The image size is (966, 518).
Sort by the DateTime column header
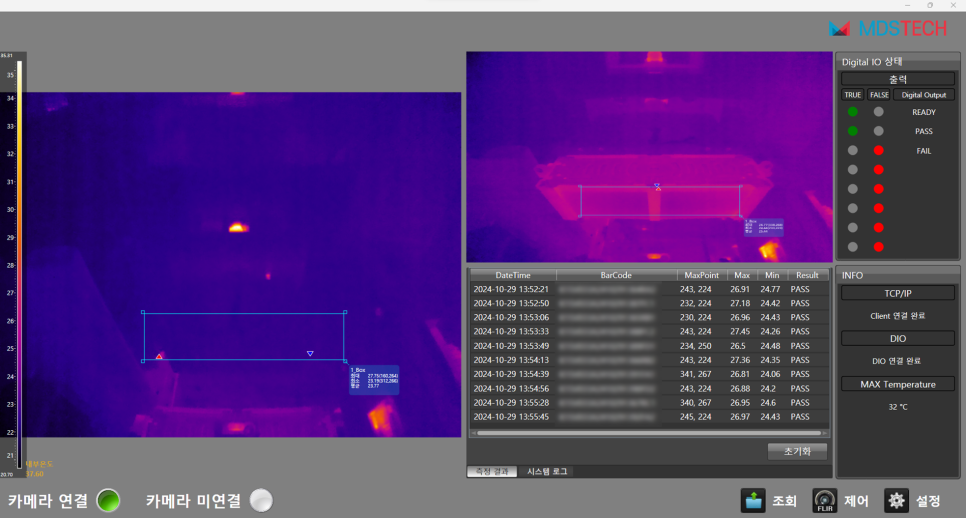click(513, 275)
